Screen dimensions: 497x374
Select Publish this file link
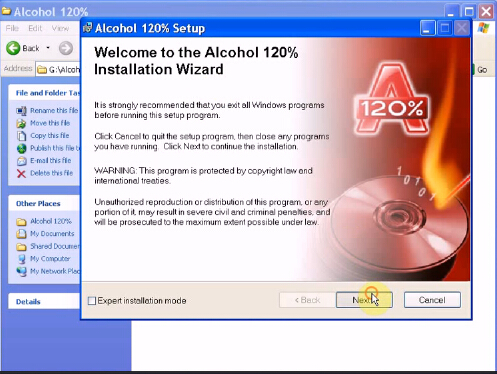(55, 148)
